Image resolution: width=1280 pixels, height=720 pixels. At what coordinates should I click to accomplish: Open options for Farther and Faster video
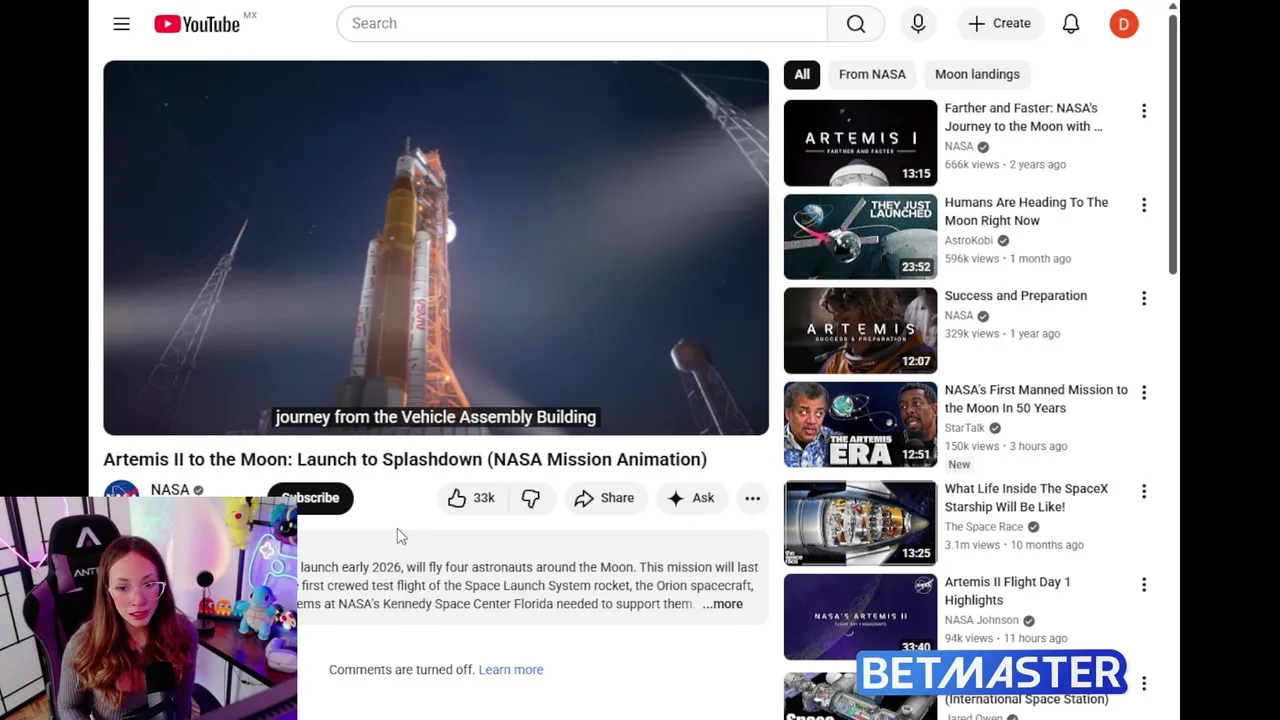coord(1144,111)
